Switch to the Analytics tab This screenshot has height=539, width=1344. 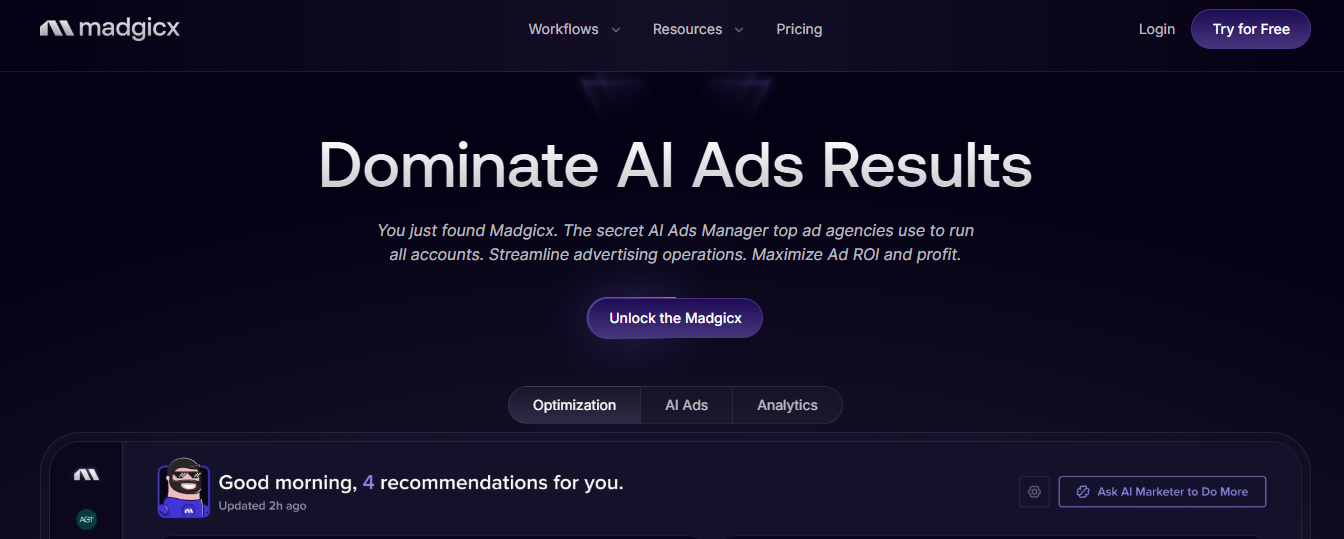[x=787, y=405]
